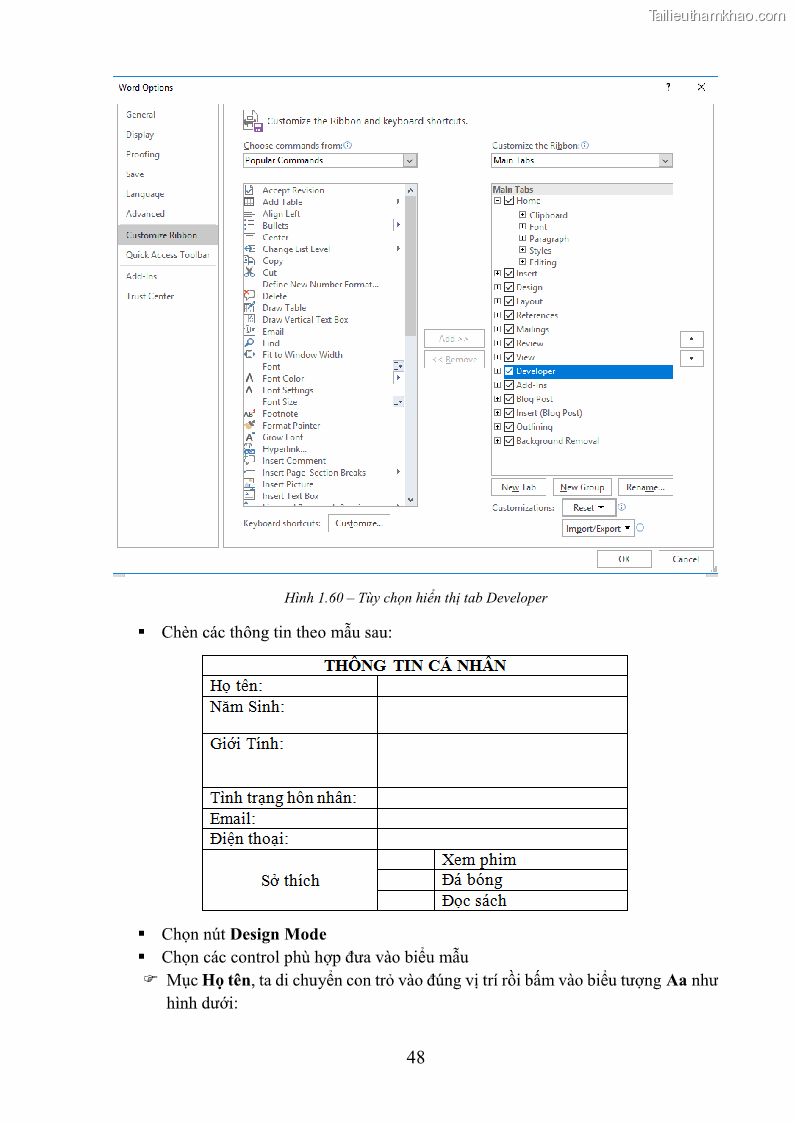Expand the Insert tab tree node
Screen dimensions: 794x1123
coord(497,273)
